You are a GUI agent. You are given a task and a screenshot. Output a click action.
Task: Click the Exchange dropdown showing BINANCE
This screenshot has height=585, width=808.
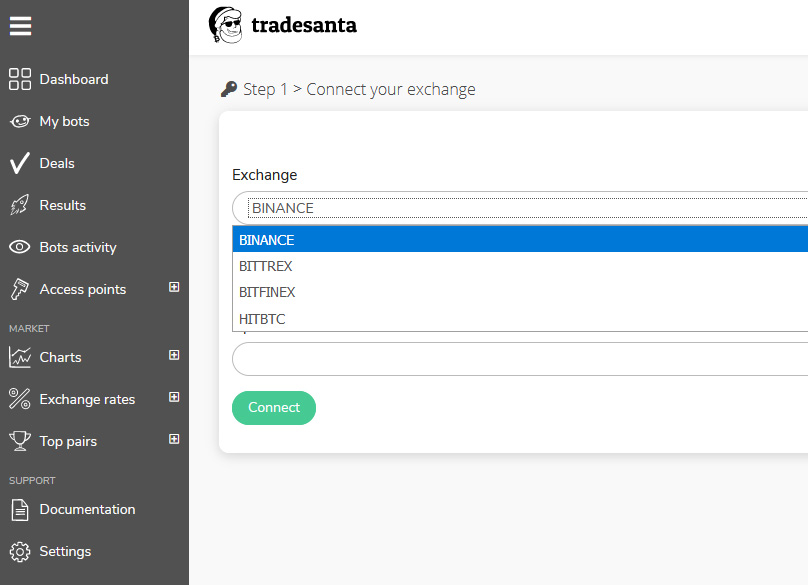520,208
